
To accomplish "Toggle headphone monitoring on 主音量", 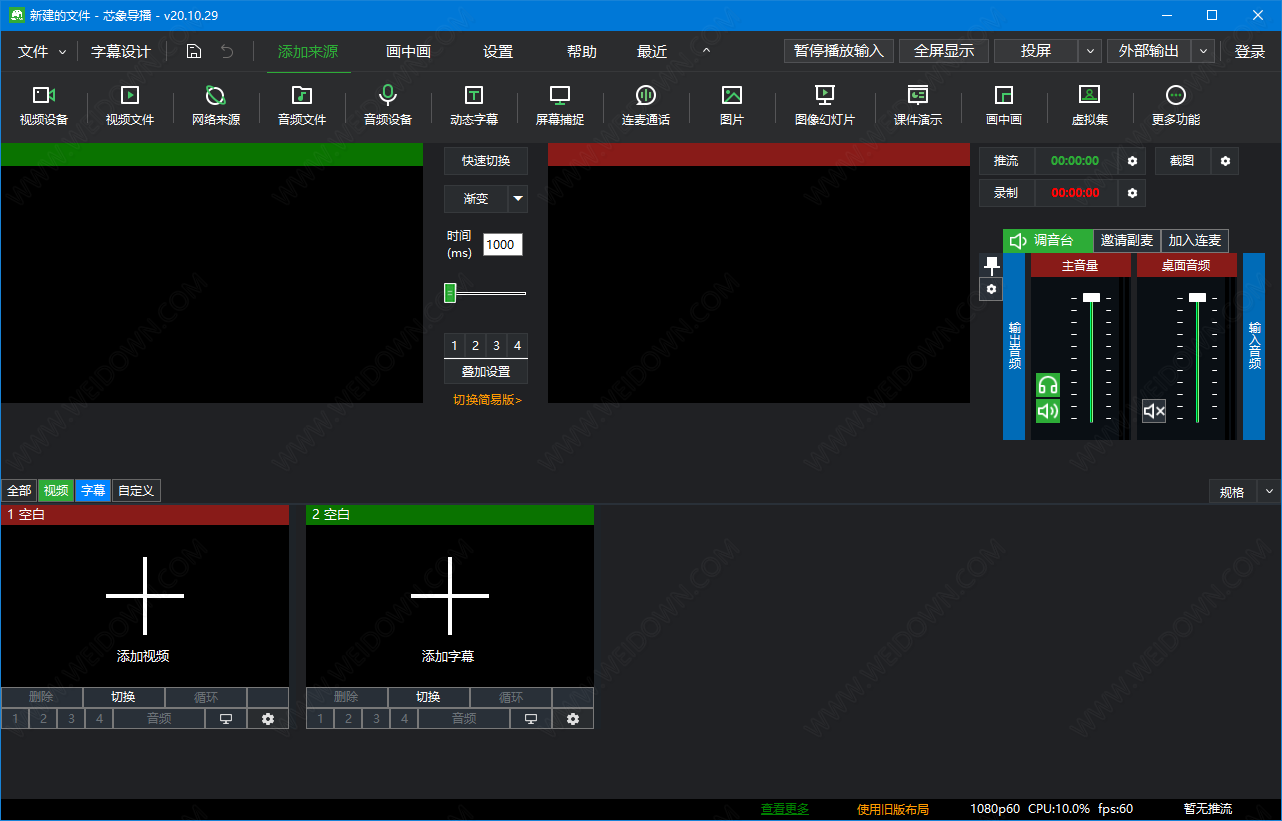I will coord(1048,385).
